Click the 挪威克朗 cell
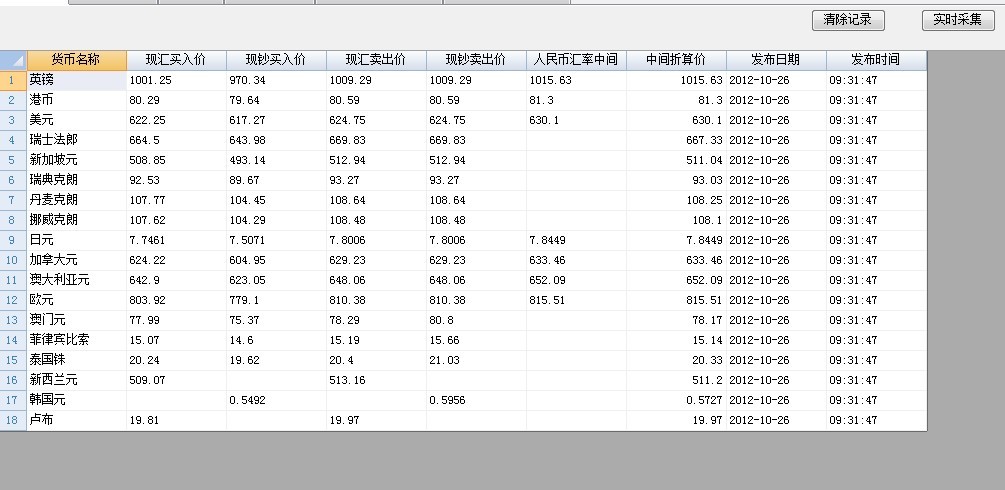This screenshot has width=1005, height=490. pos(77,220)
